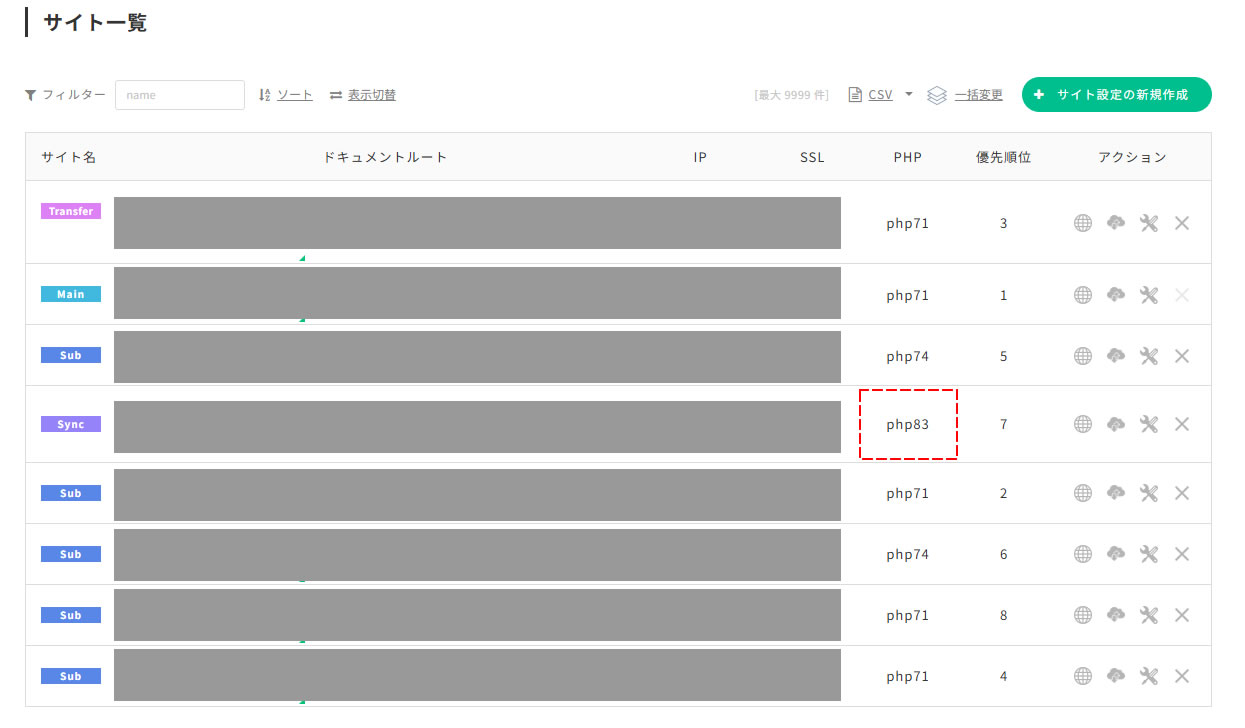
Task: Click cloud icon in priority 2 row
Action: [x=1116, y=493]
